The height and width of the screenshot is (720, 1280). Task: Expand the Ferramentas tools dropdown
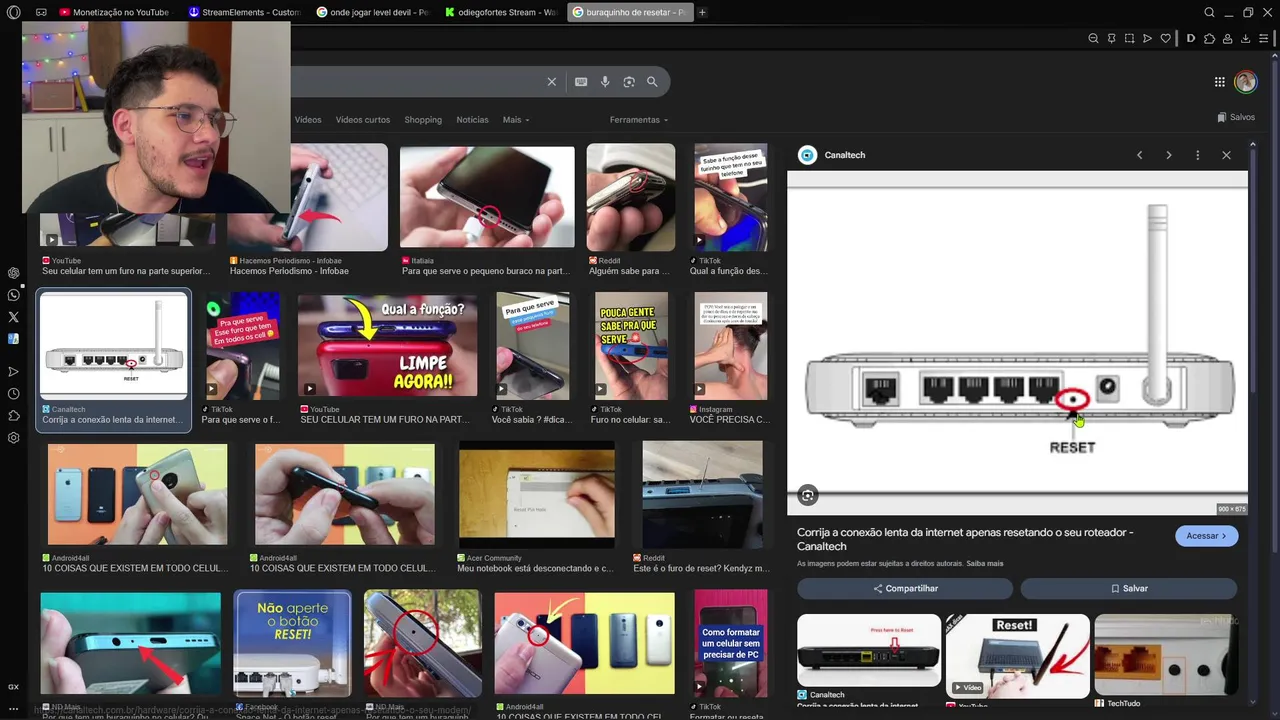[639, 120]
